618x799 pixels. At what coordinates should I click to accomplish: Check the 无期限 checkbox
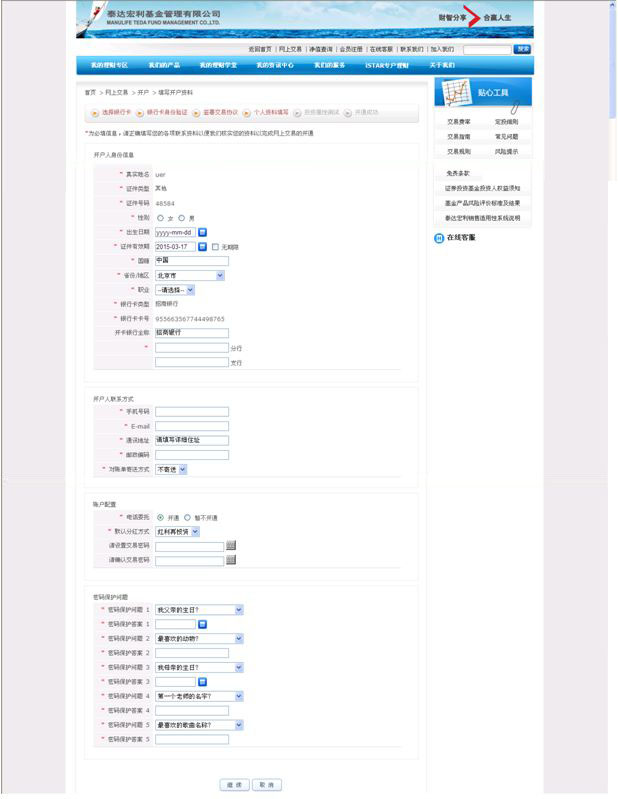(x=215, y=247)
